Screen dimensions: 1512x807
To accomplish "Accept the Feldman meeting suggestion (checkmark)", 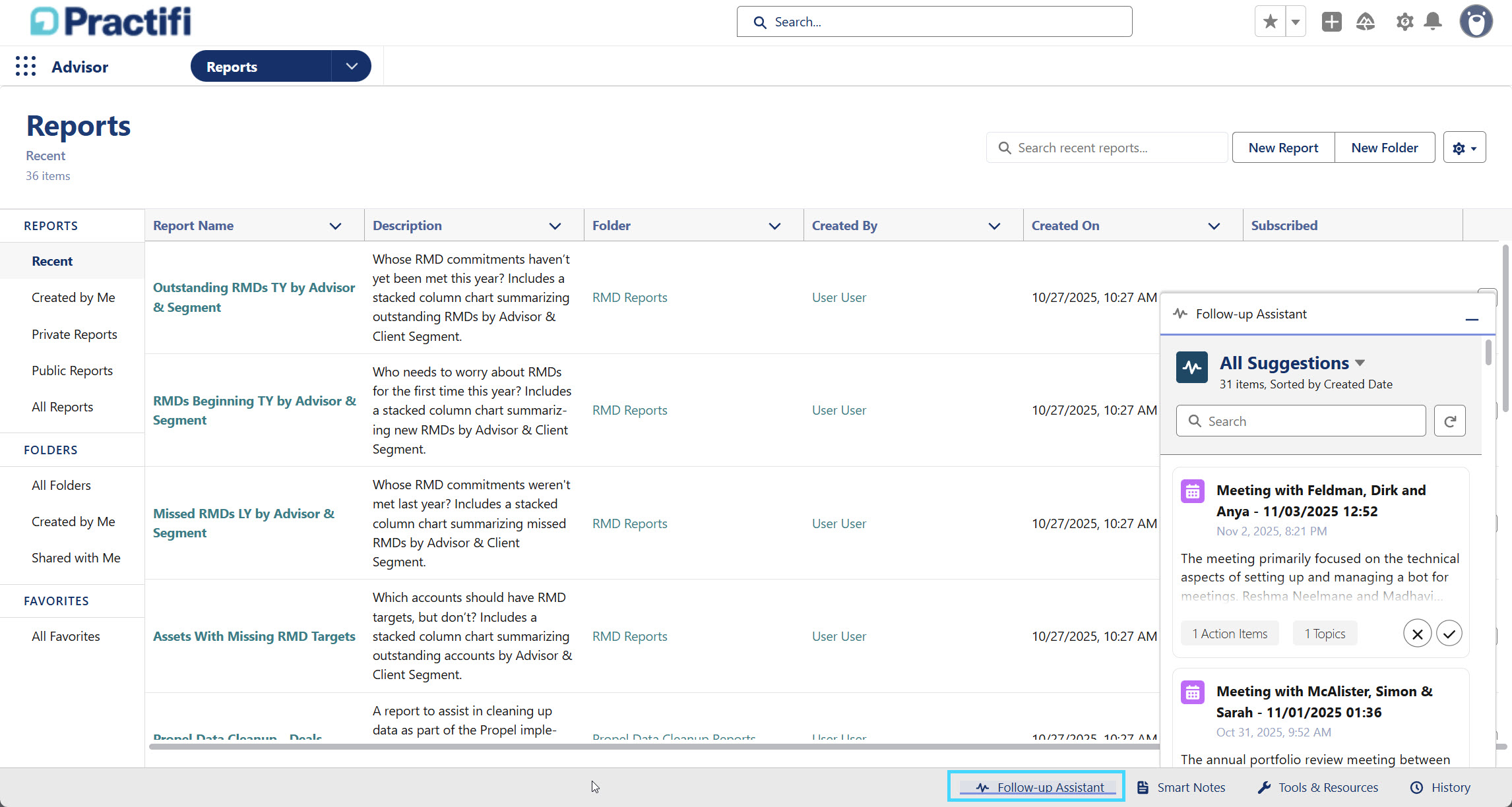I will (1449, 634).
